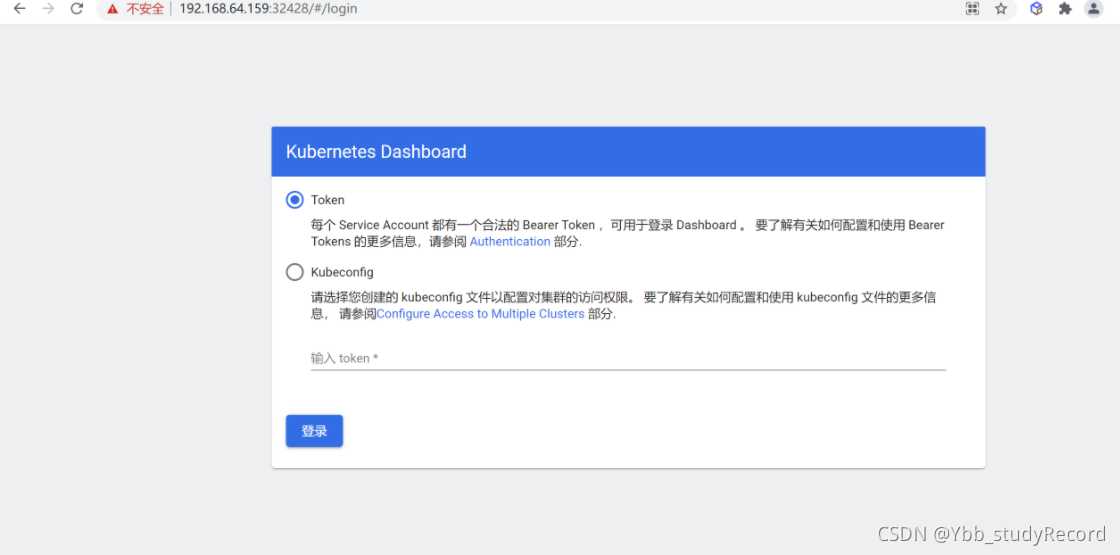The image size is (1120, 555).
Task: Click the Service Account Bearer Token description
Action: pyautogui.click(x=627, y=233)
